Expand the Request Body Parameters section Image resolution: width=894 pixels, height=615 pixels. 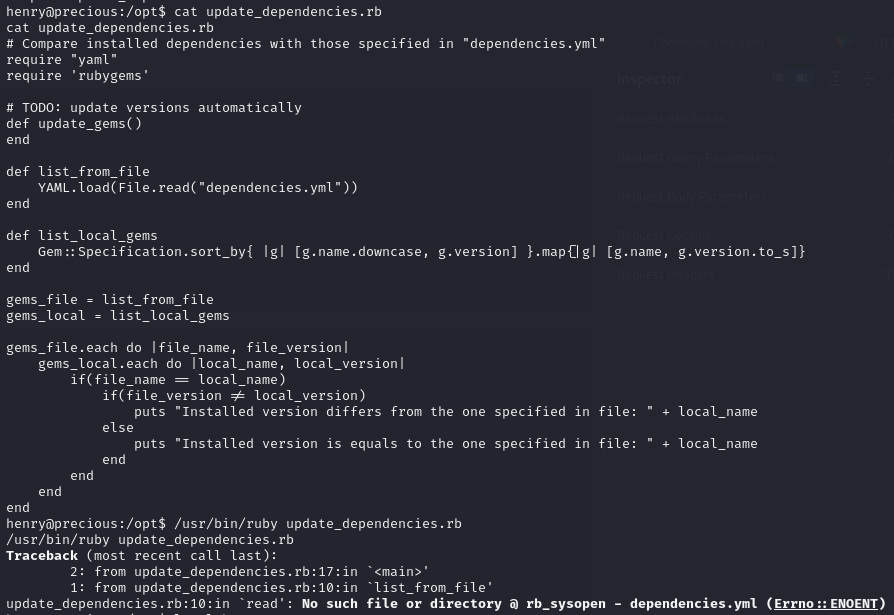691,196
